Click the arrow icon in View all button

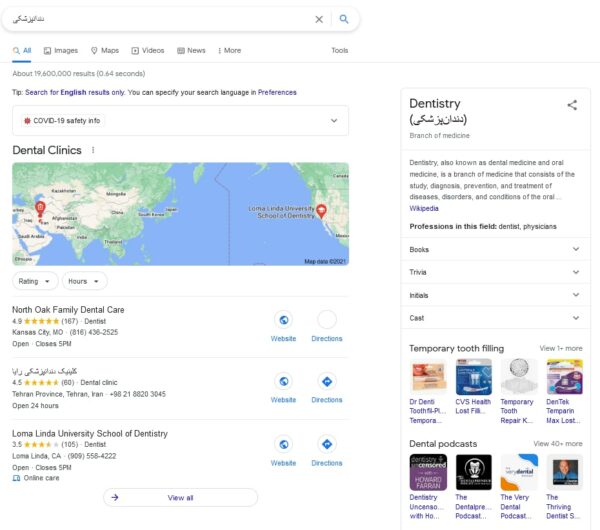pos(115,497)
